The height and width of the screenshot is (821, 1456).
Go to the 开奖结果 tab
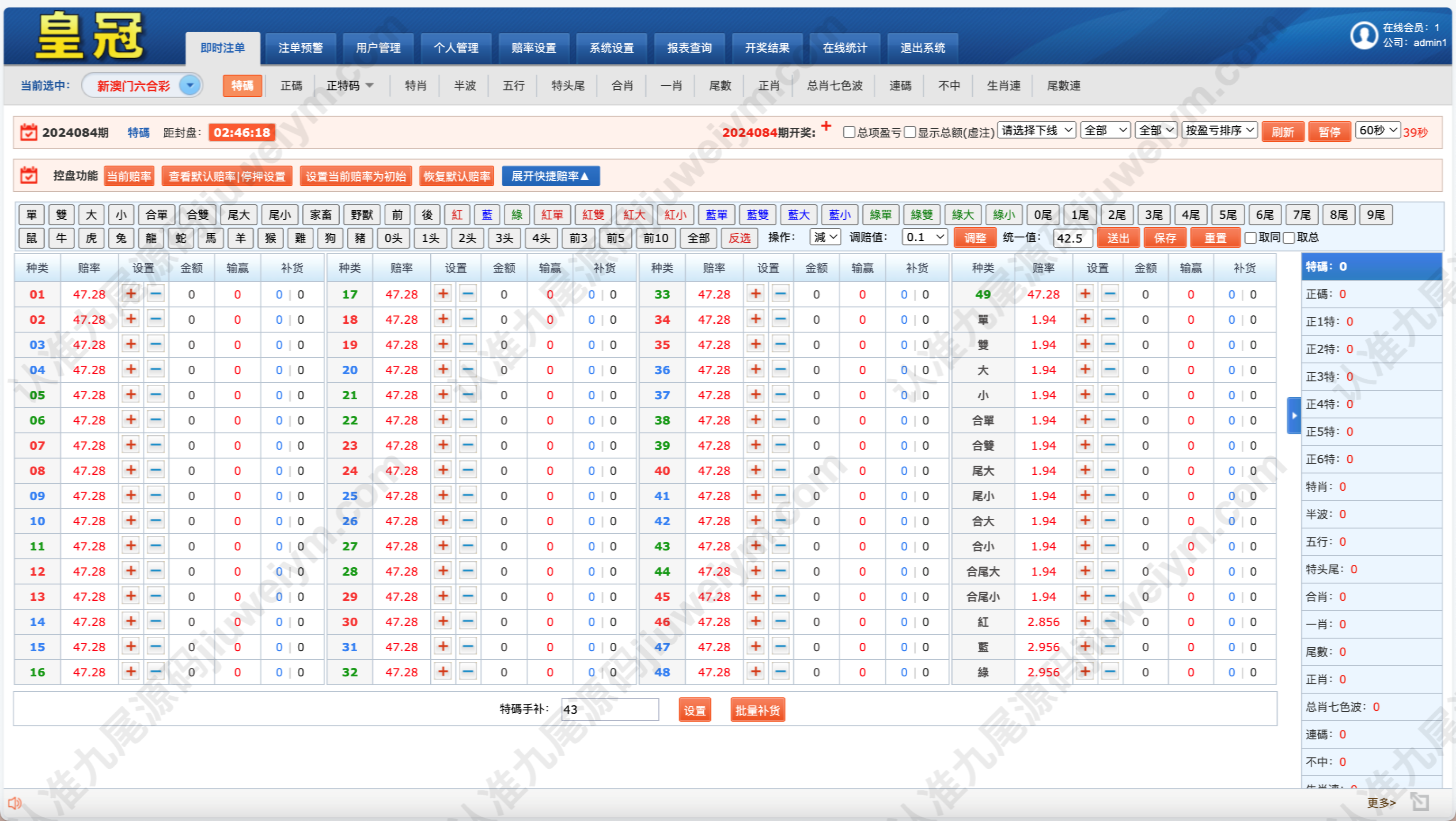tap(767, 48)
